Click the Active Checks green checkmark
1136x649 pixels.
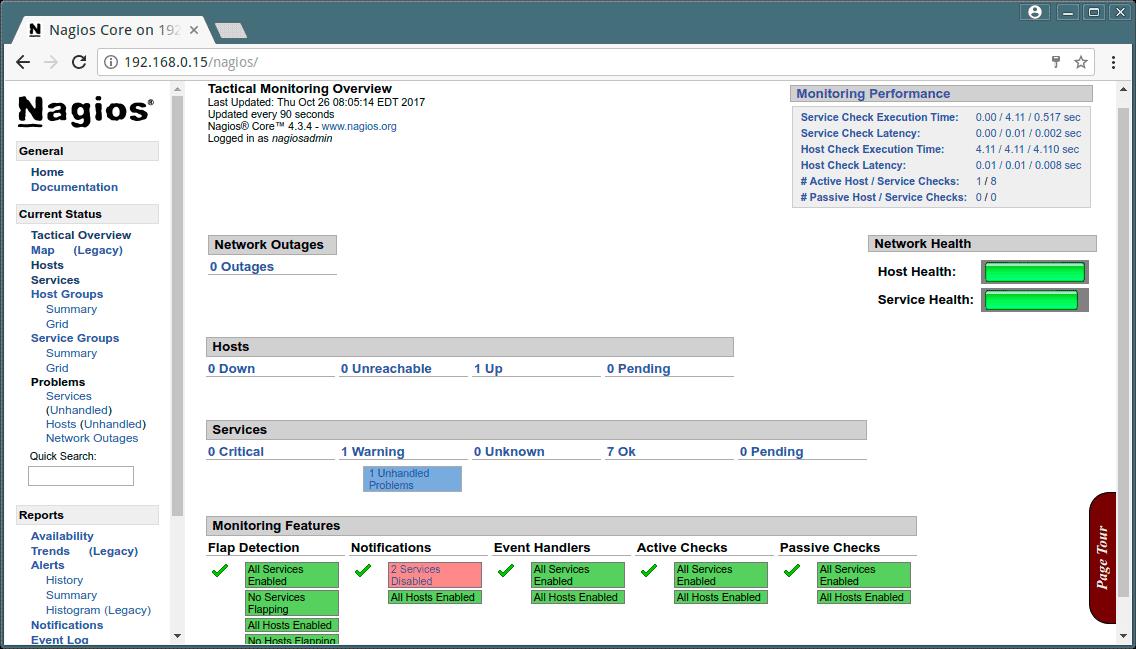point(650,572)
